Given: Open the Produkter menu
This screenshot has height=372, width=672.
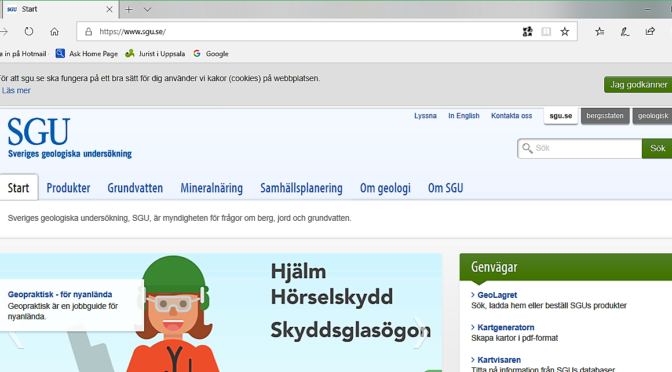Looking at the screenshot, I should point(68,188).
